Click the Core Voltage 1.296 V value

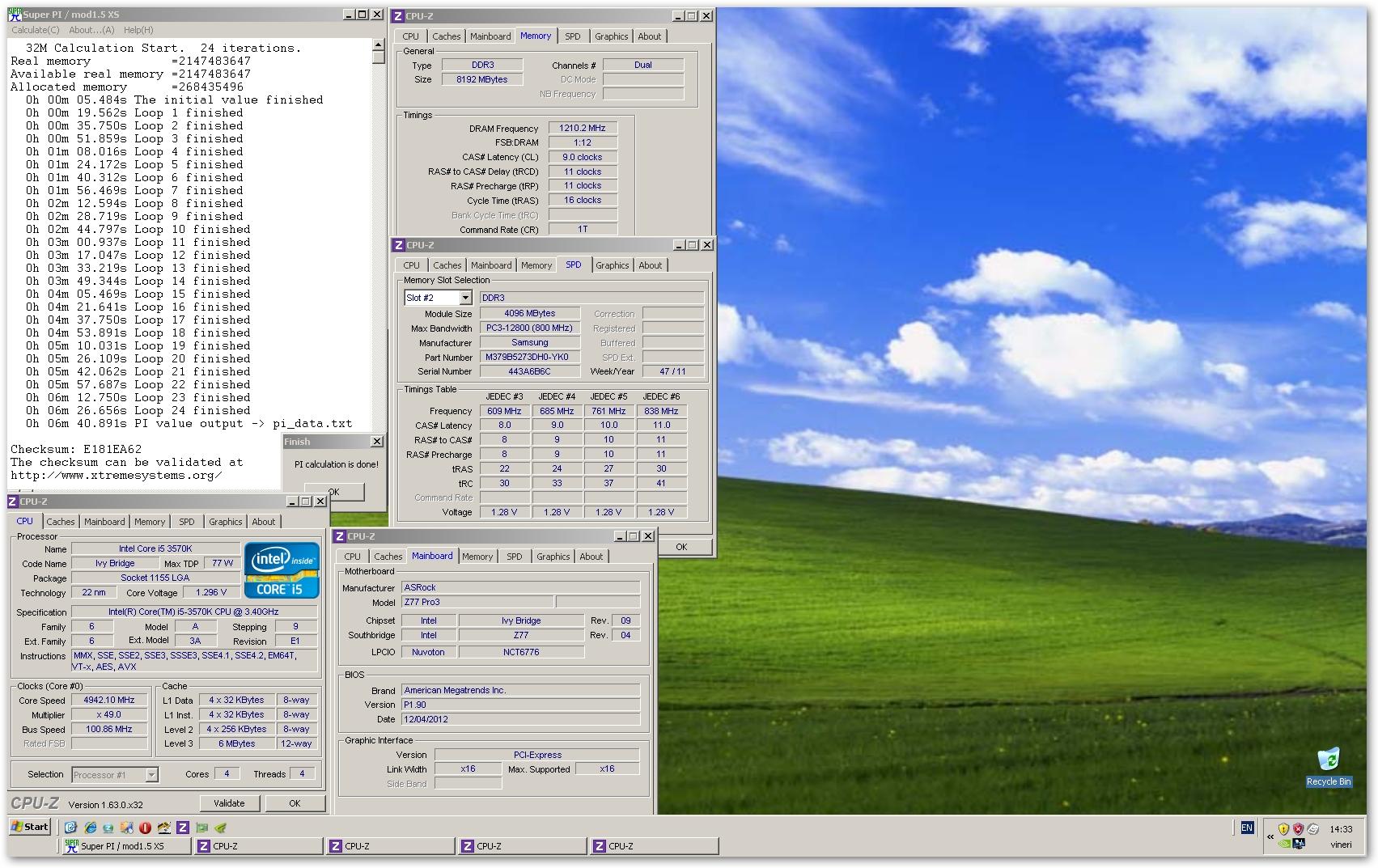point(211,592)
